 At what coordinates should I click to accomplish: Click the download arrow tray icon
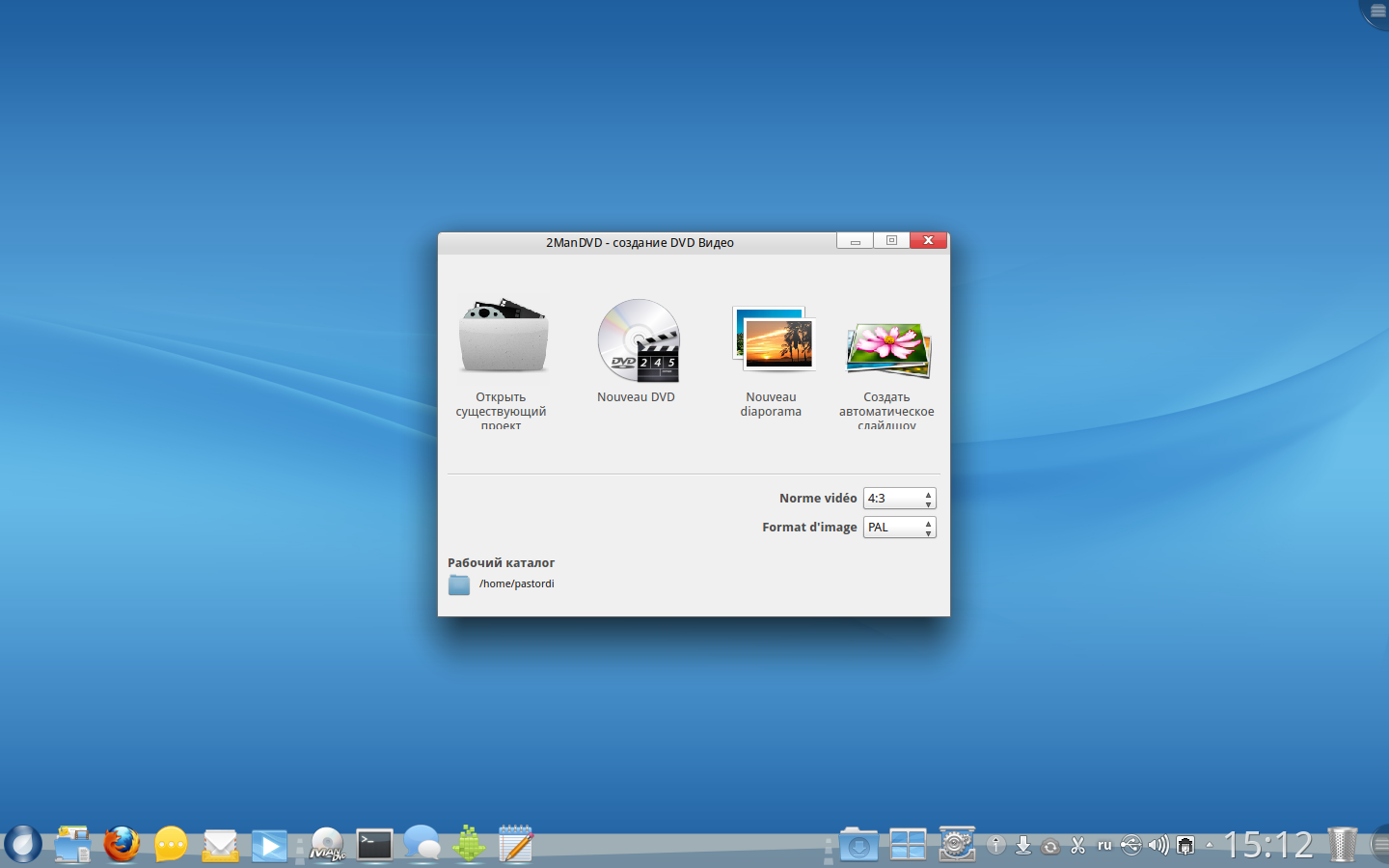[1023, 846]
